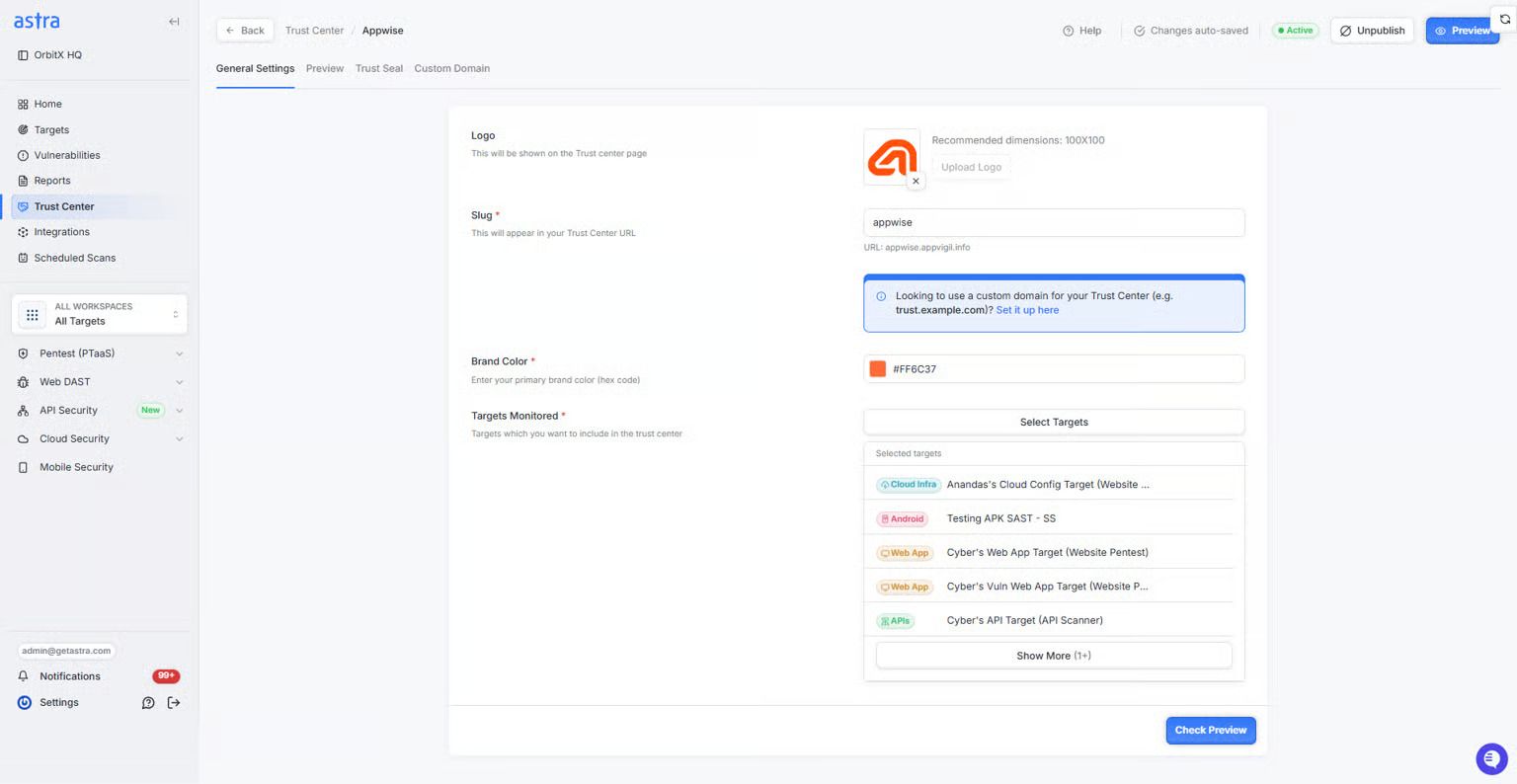Click the Scheduled Scans calendar icon

coord(23,258)
